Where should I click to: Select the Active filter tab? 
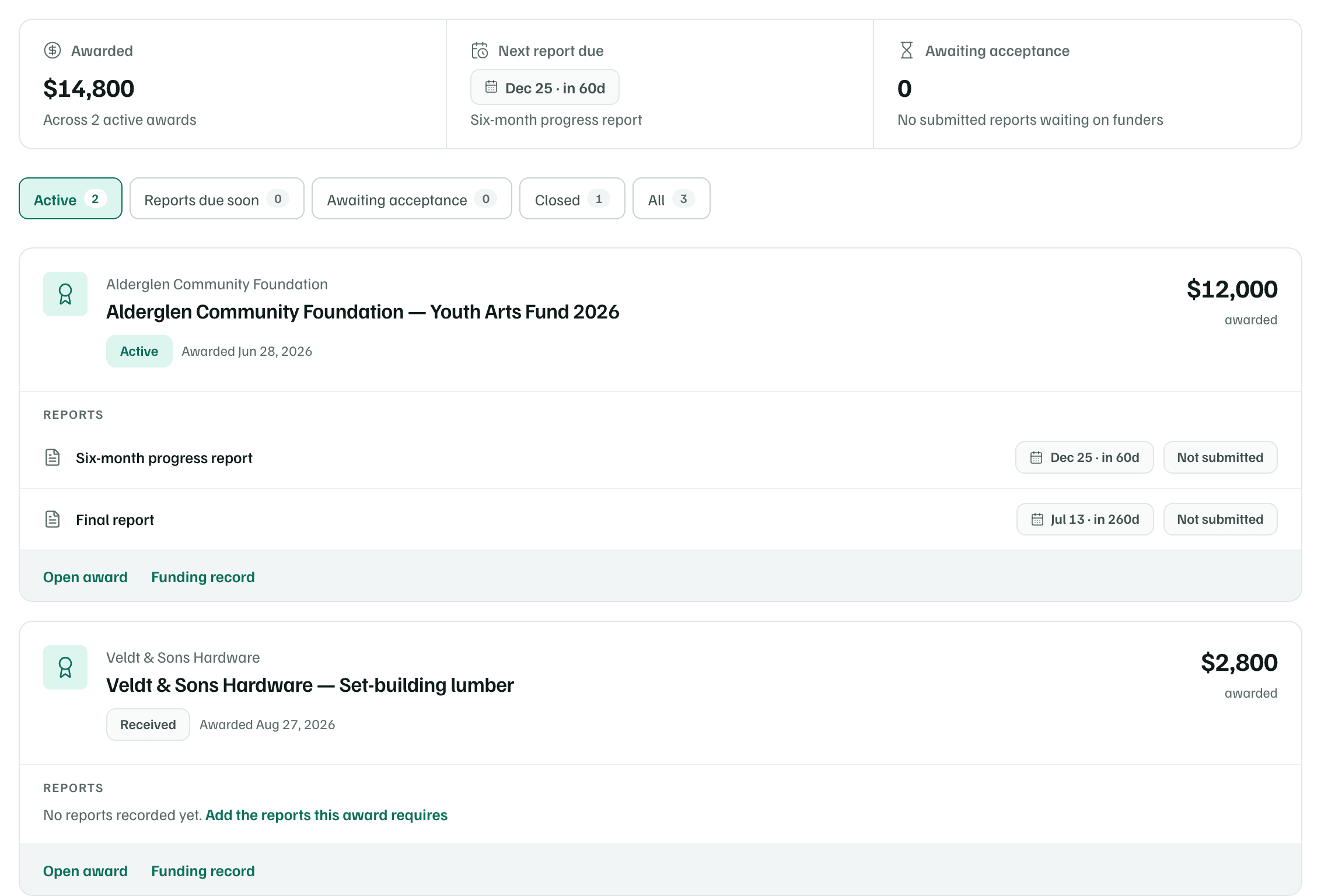(x=71, y=198)
